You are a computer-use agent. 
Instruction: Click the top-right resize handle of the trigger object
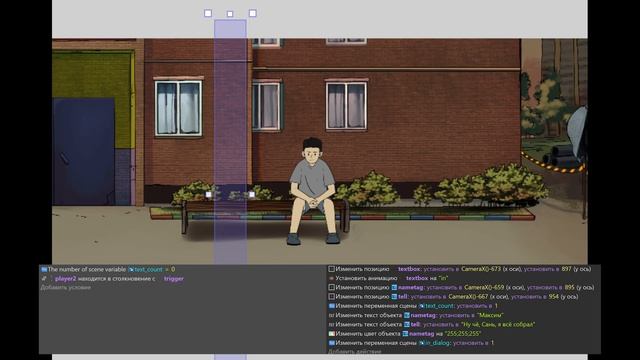[253, 13]
